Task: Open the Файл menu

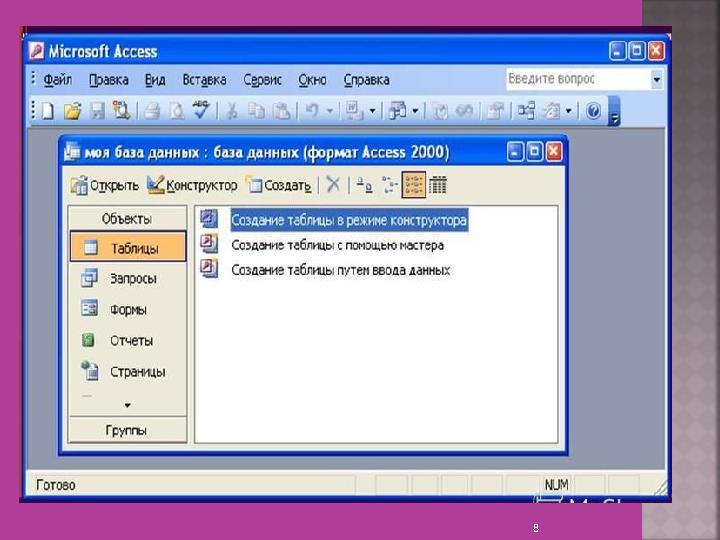Action: click(57, 80)
